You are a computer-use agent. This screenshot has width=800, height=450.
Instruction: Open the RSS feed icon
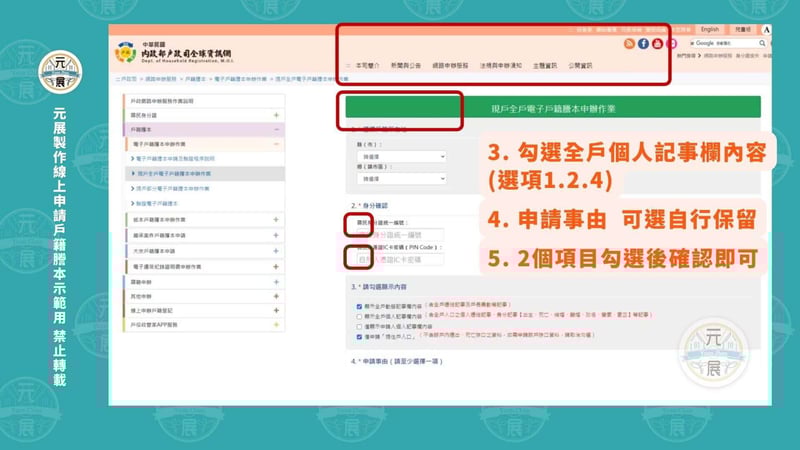(629, 44)
